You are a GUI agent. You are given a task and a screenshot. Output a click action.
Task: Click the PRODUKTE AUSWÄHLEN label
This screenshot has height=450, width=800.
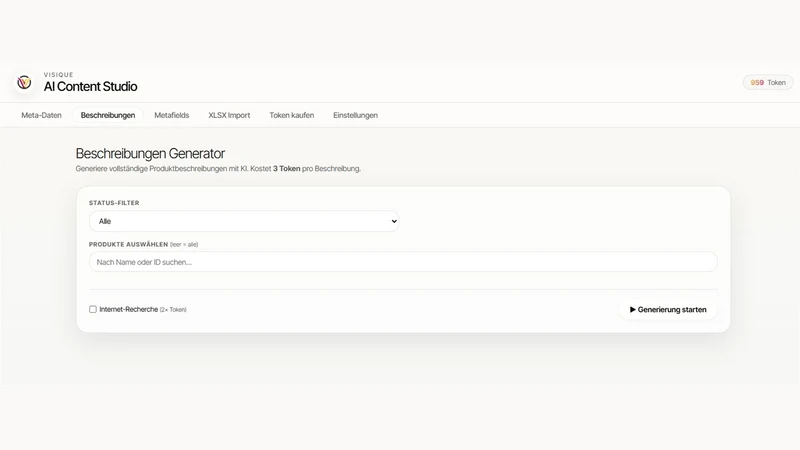(x=129, y=244)
